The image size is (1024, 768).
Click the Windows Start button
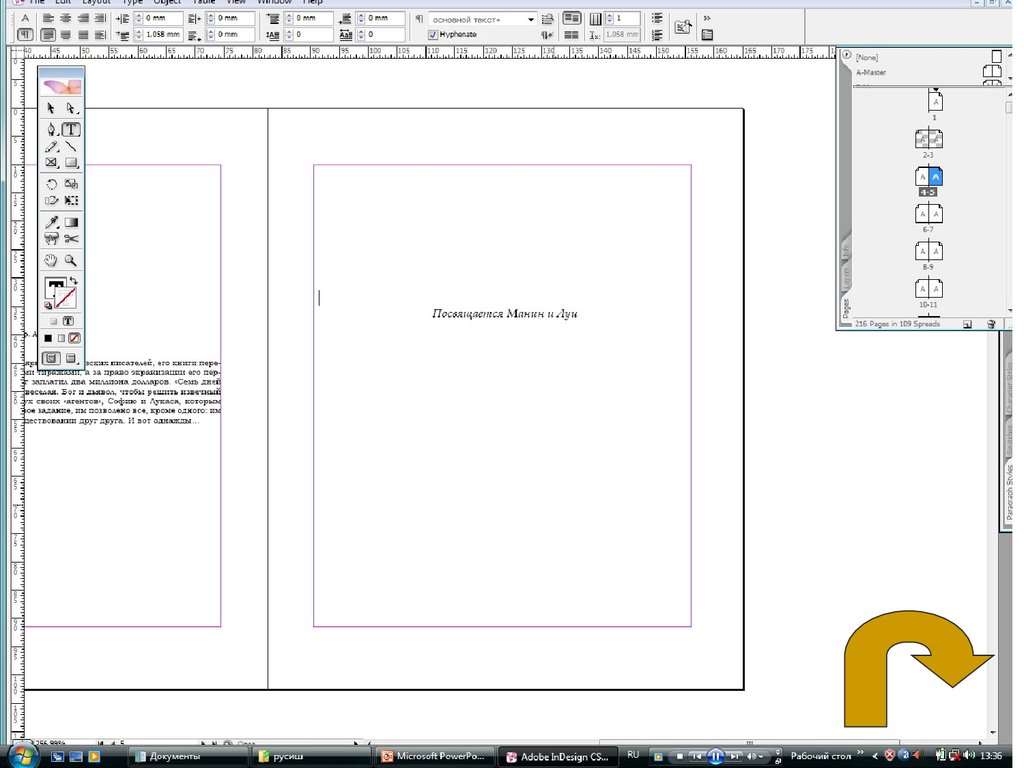[x=22, y=756]
